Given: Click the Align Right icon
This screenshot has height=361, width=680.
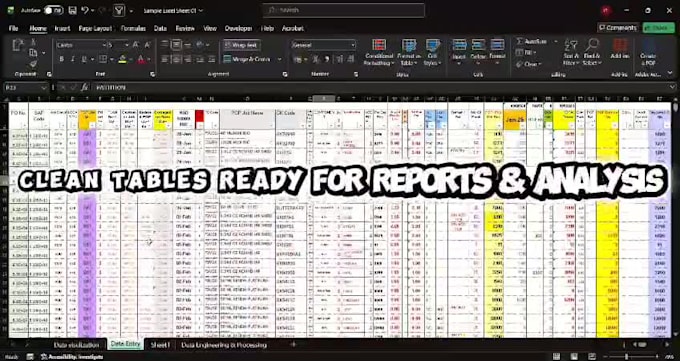Looking at the screenshot, I should pos(188,59).
